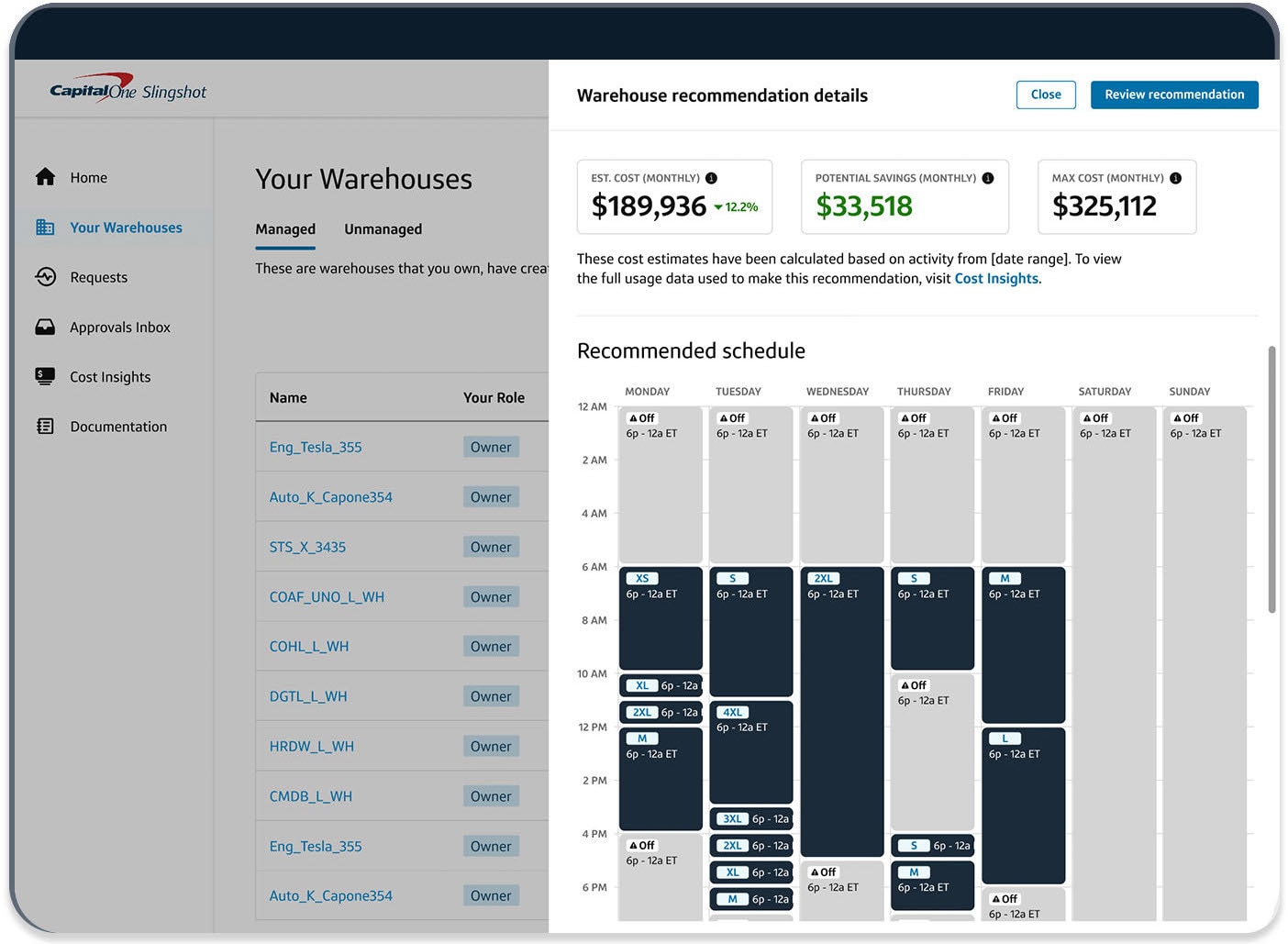Switch to the Unmanaged tab
The image size is (1288, 944).
383,228
